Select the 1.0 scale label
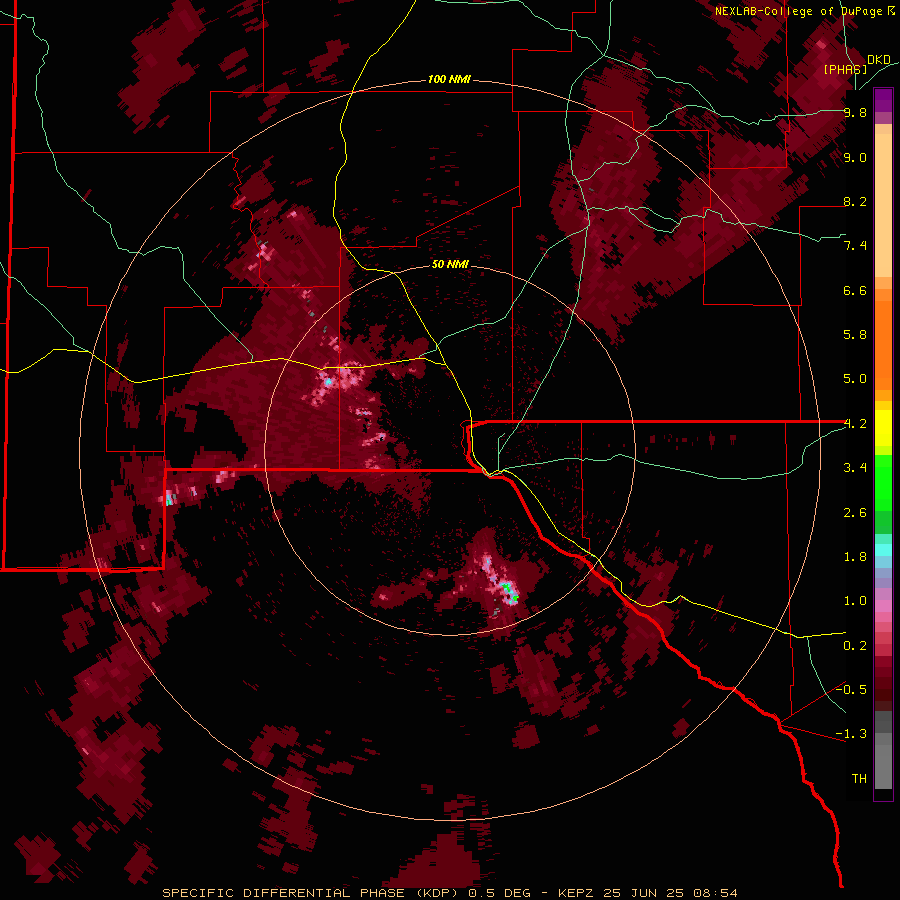Image resolution: width=900 pixels, height=900 pixels. [855, 601]
